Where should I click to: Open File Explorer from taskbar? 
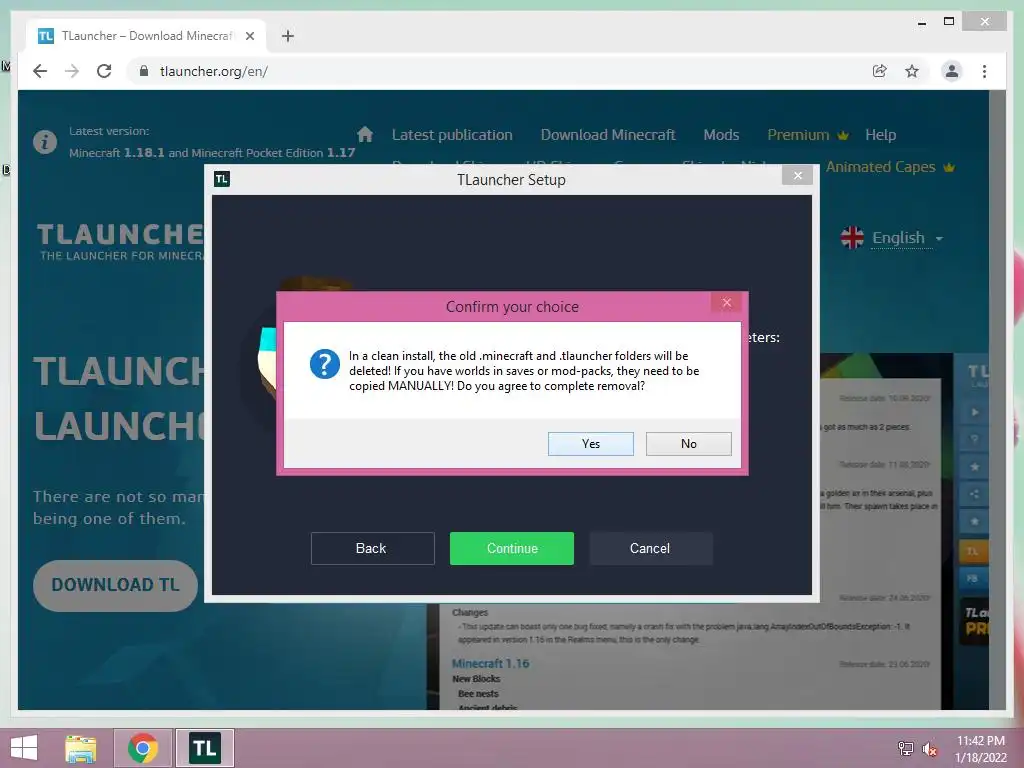pos(81,748)
